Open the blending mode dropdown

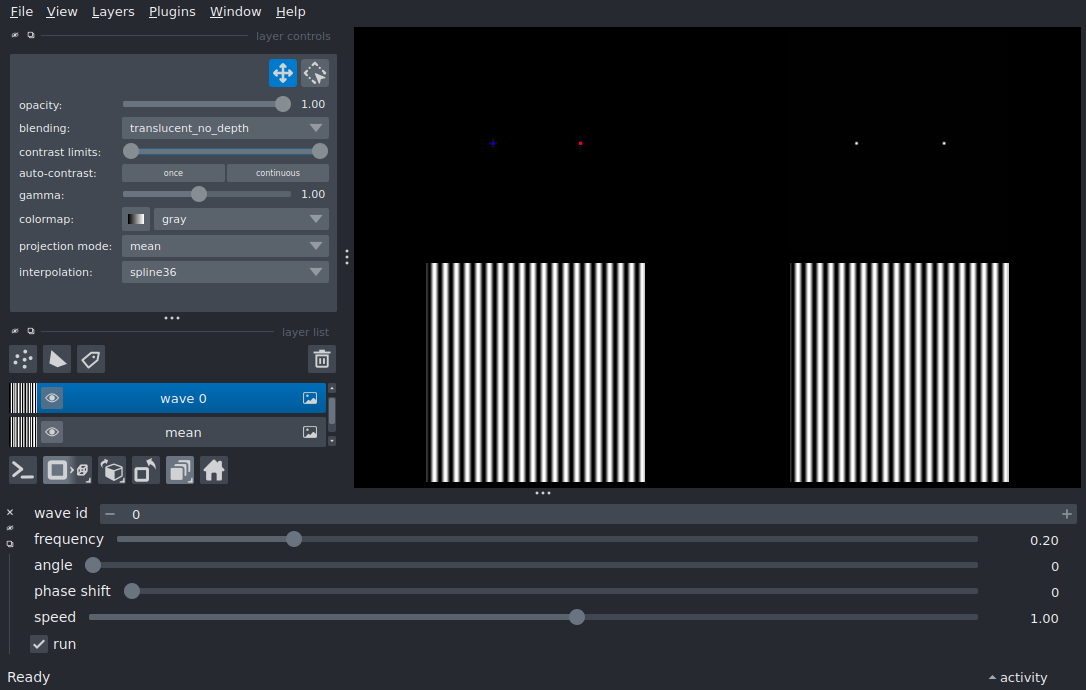tap(225, 128)
